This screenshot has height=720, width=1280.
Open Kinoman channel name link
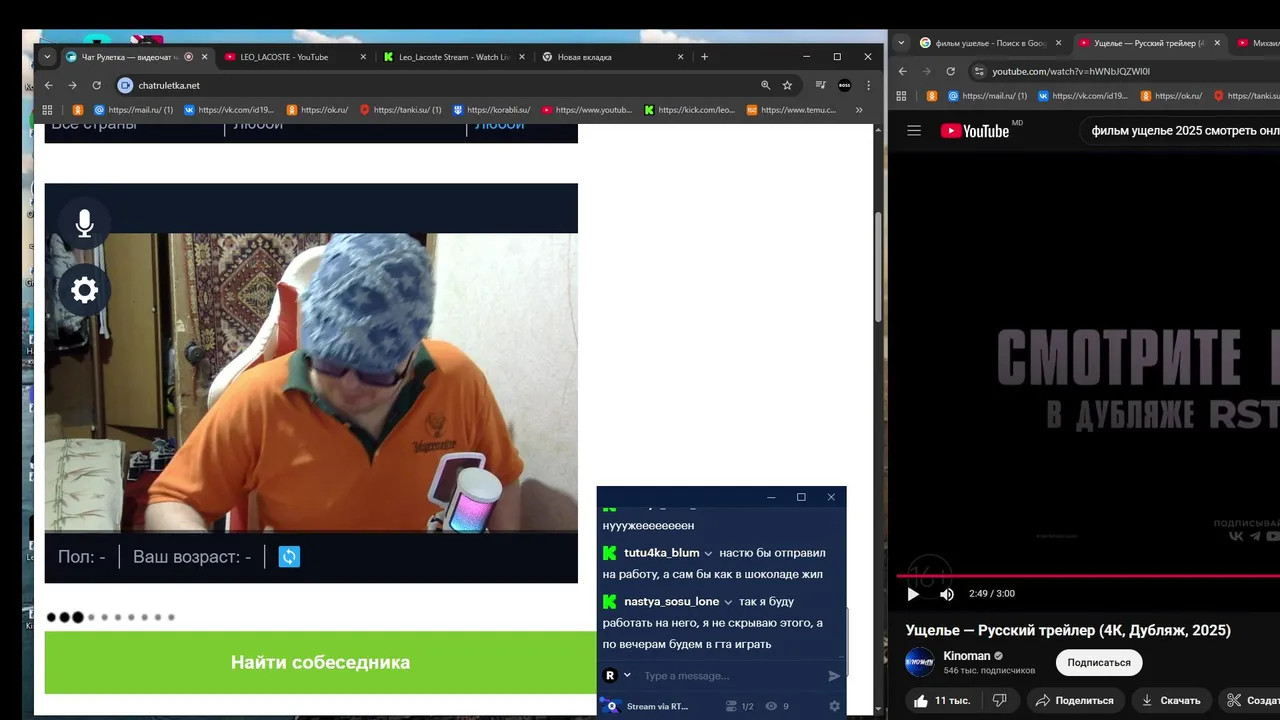(966, 656)
